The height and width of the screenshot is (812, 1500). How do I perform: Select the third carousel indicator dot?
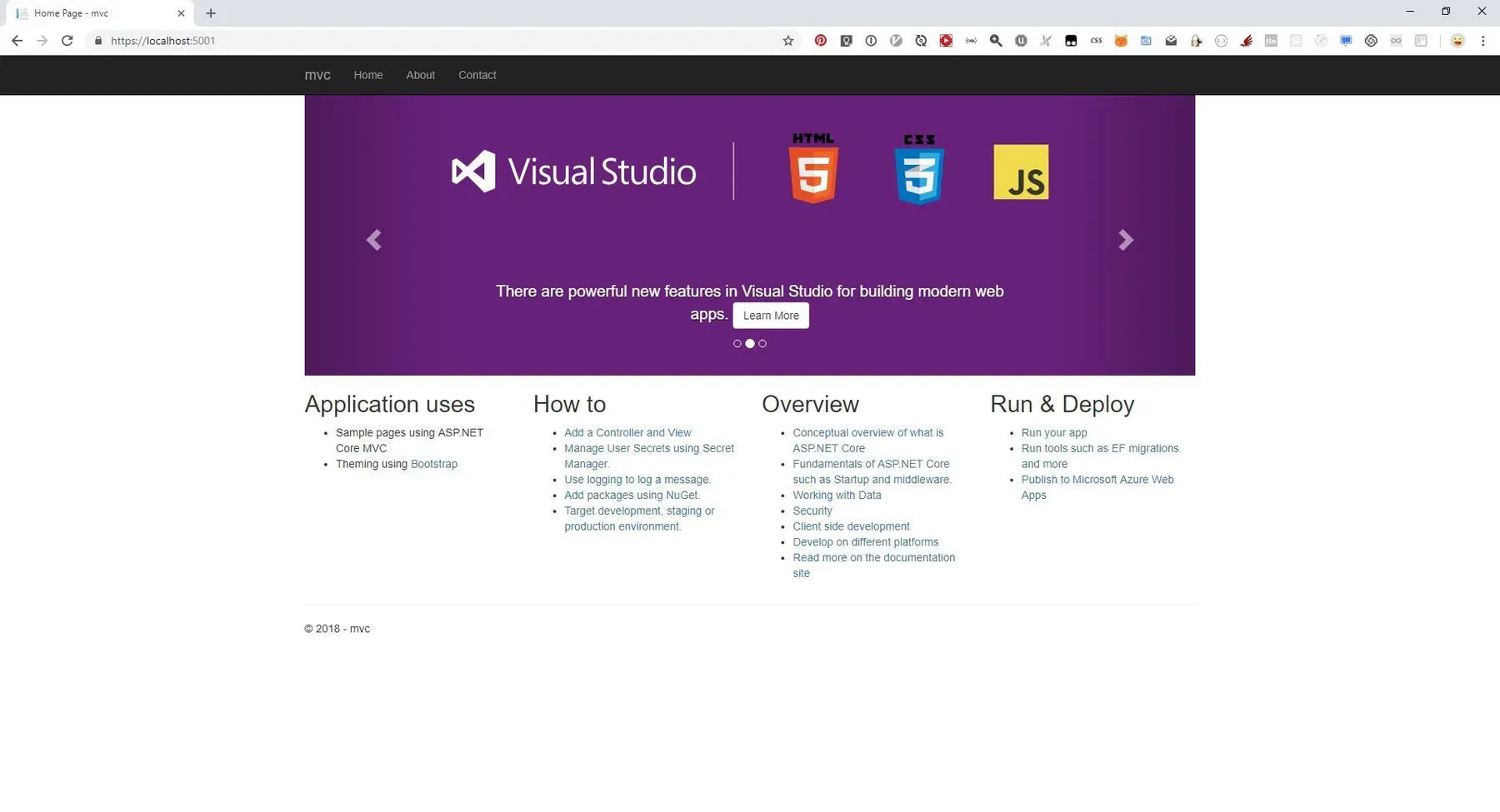coord(762,344)
